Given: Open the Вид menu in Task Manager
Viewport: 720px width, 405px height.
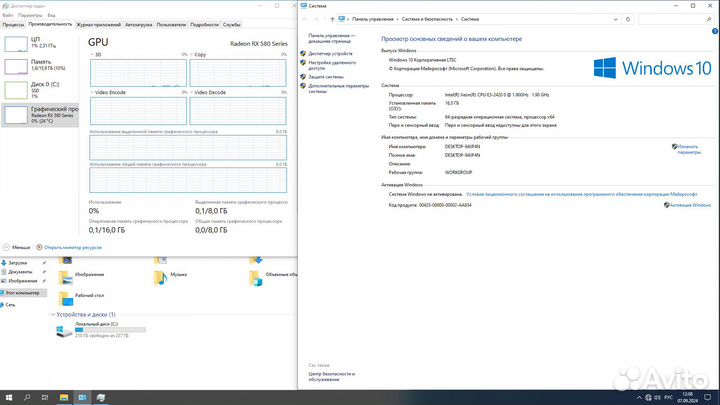Looking at the screenshot, I should (51, 15).
